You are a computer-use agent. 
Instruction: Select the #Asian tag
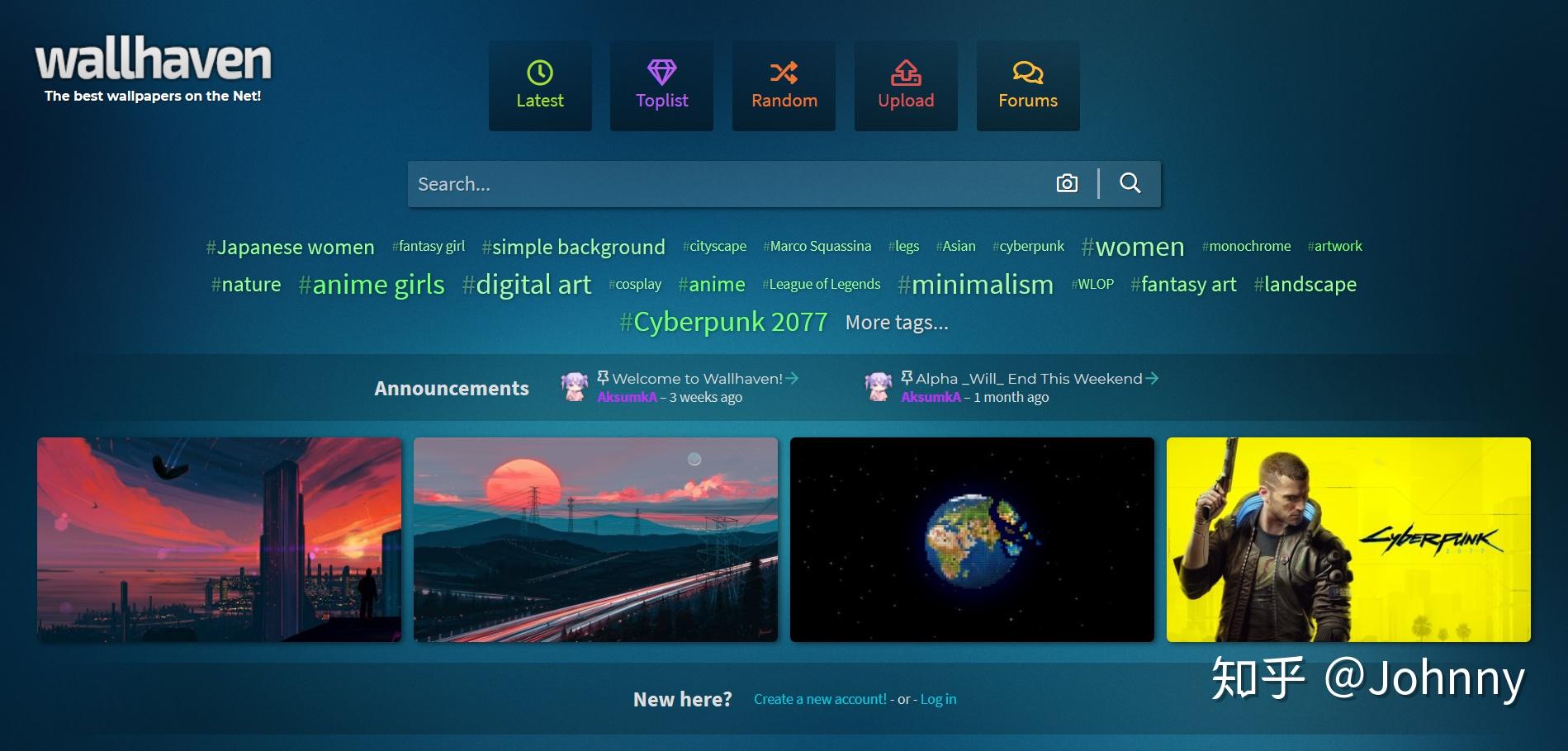point(955,246)
